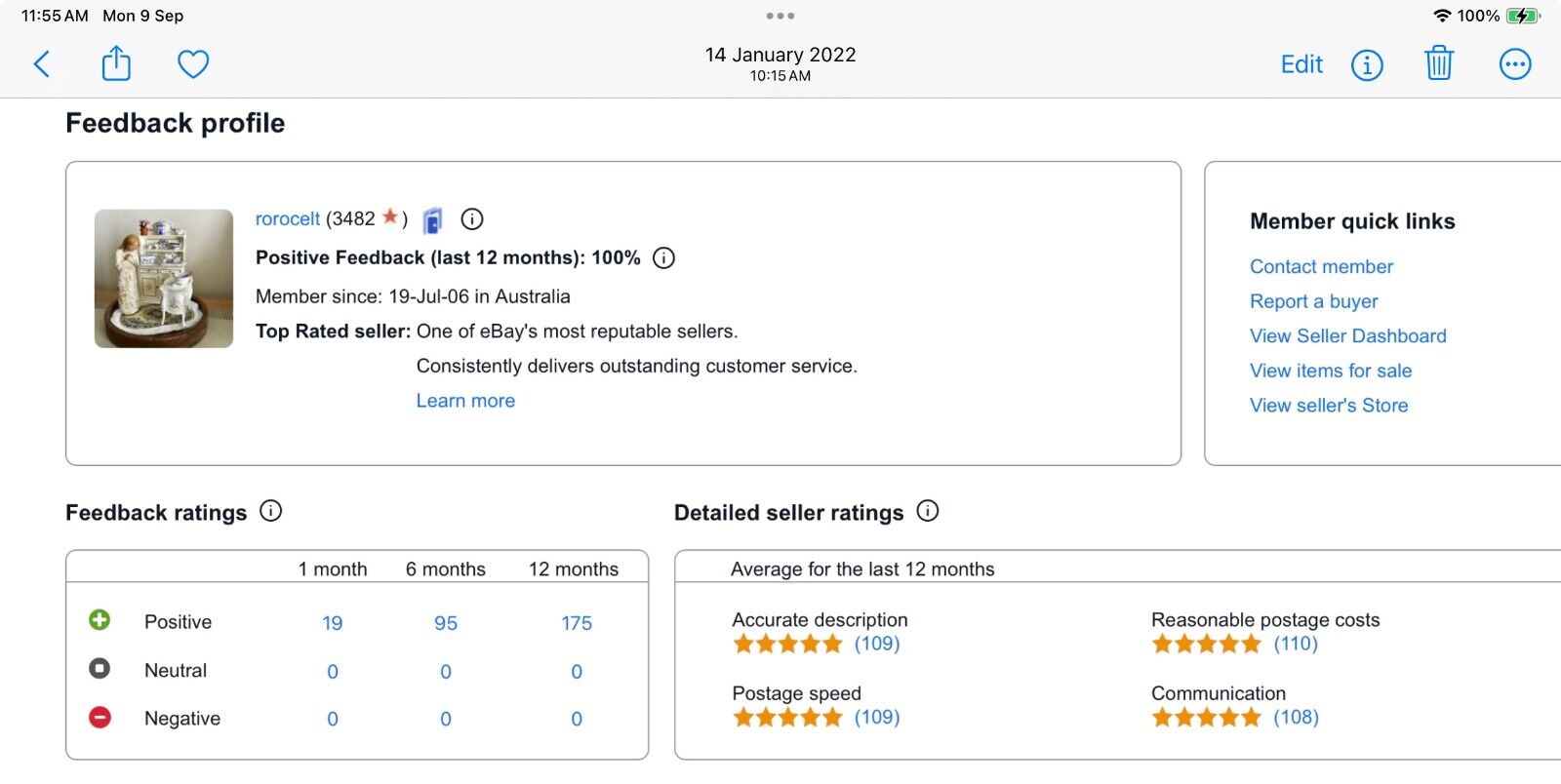Click the grey Neutral square icon
This screenshot has height=784, width=1561.
tap(100, 669)
